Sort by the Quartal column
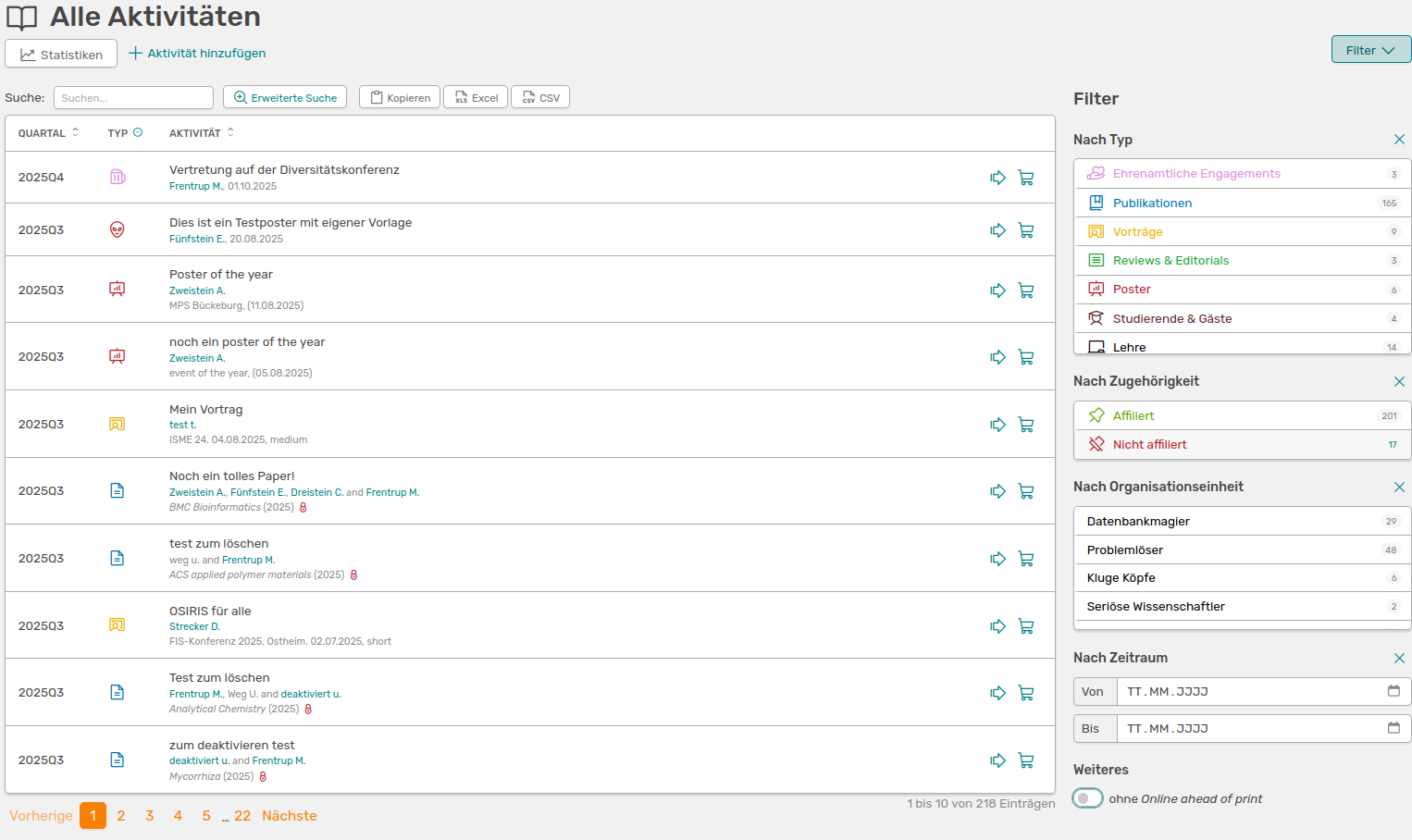The height and width of the screenshot is (840, 1412). point(75,132)
